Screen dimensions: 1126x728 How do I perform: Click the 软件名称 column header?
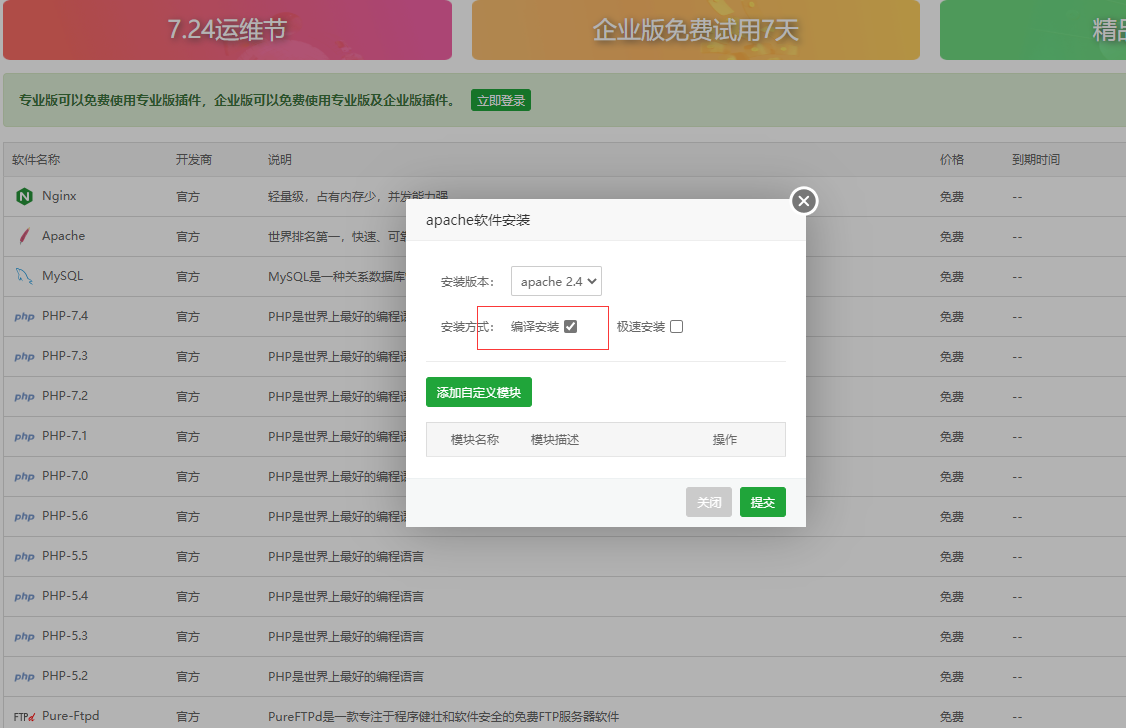(x=36, y=159)
